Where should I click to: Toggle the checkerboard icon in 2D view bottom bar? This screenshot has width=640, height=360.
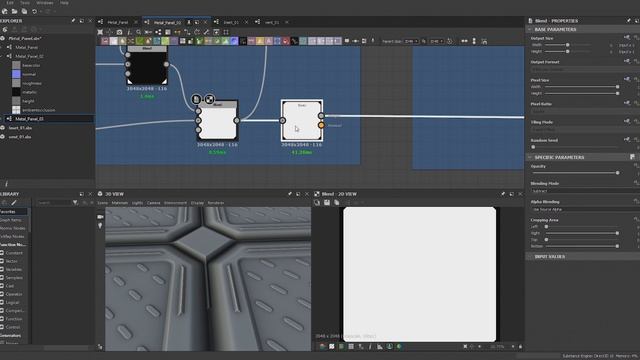point(332,347)
